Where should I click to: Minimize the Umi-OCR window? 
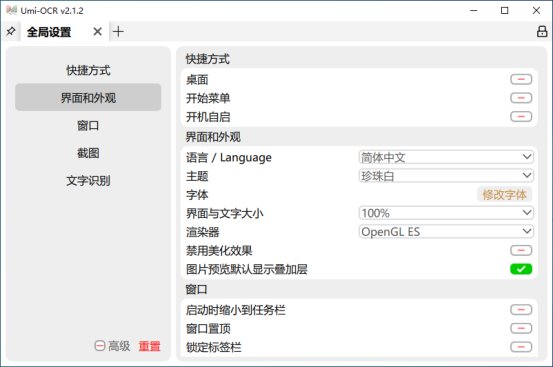pos(474,11)
